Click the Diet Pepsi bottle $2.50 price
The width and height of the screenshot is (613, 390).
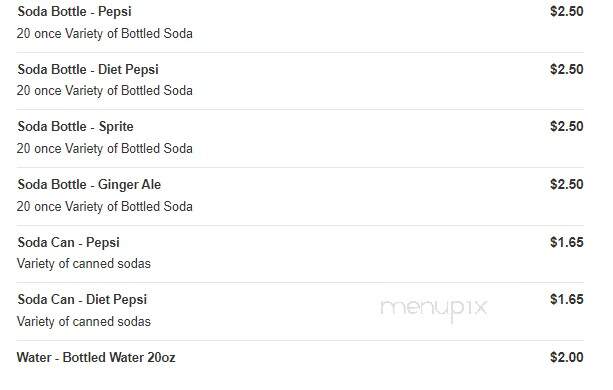tap(566, 69)
